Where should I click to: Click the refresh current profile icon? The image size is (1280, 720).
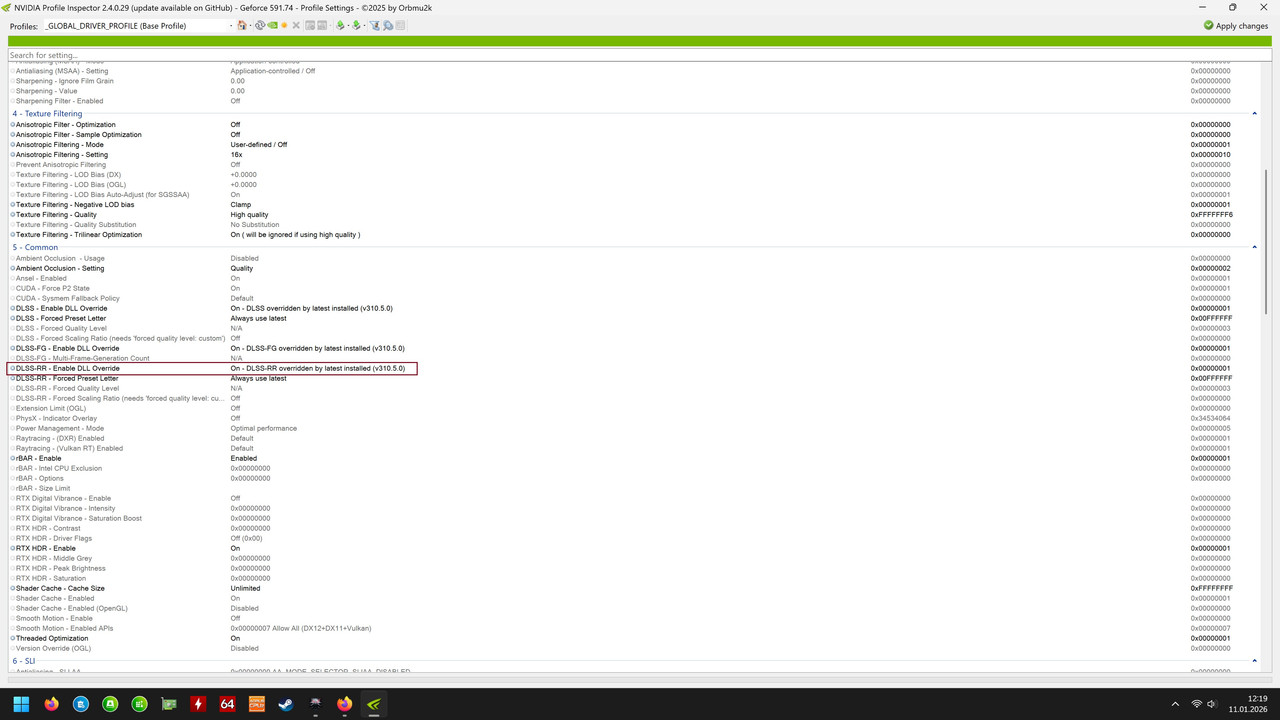(x=260, y=25)
